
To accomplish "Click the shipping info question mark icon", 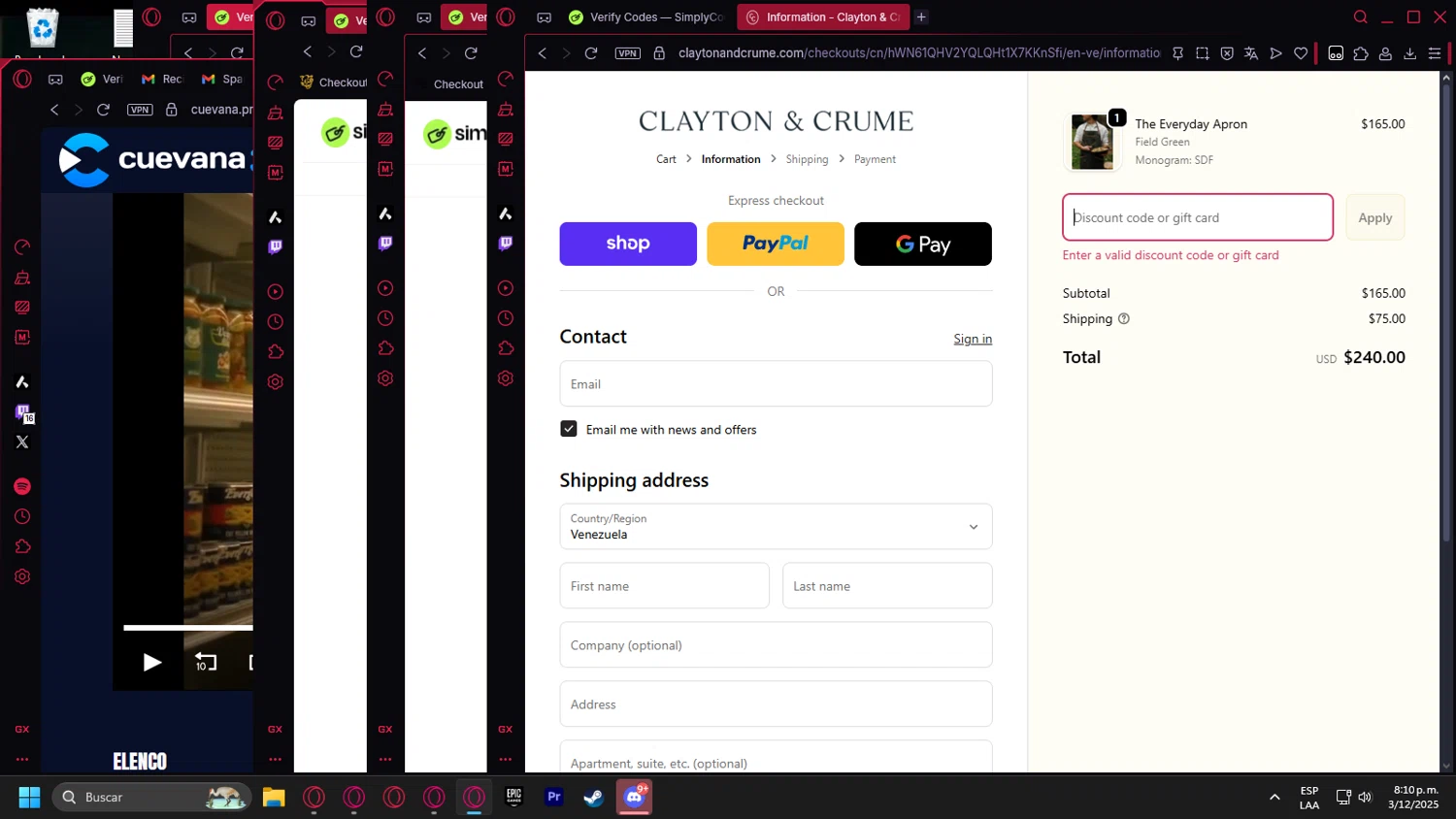I will point(1124,318).
